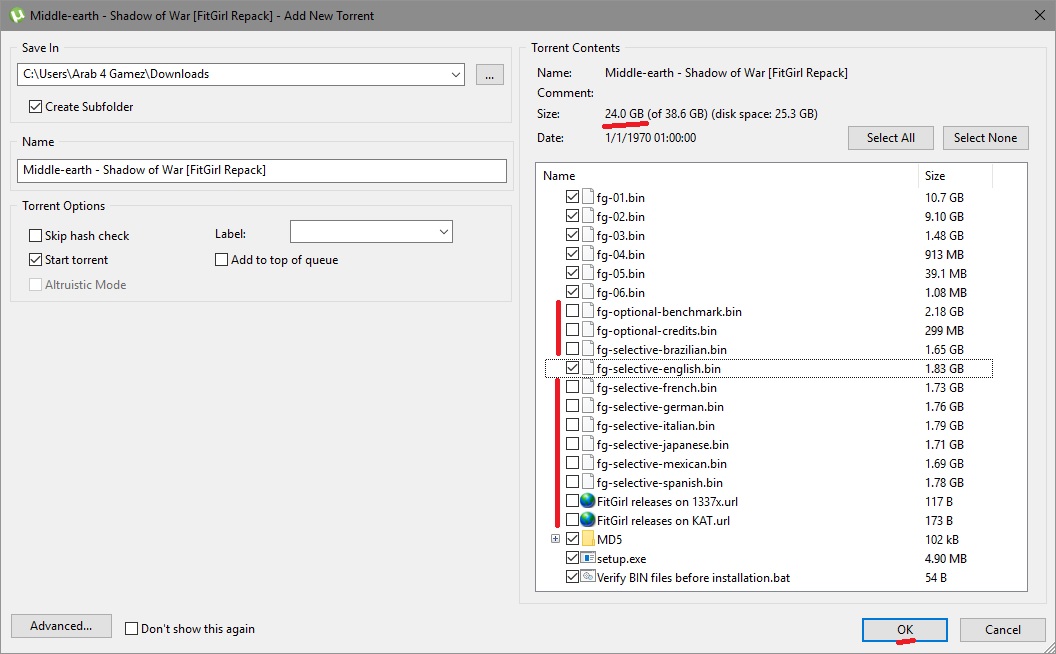This screenshot has height=654, width=1056.
Task: Click the MD5 folder icon
Action: pos(588,539)
